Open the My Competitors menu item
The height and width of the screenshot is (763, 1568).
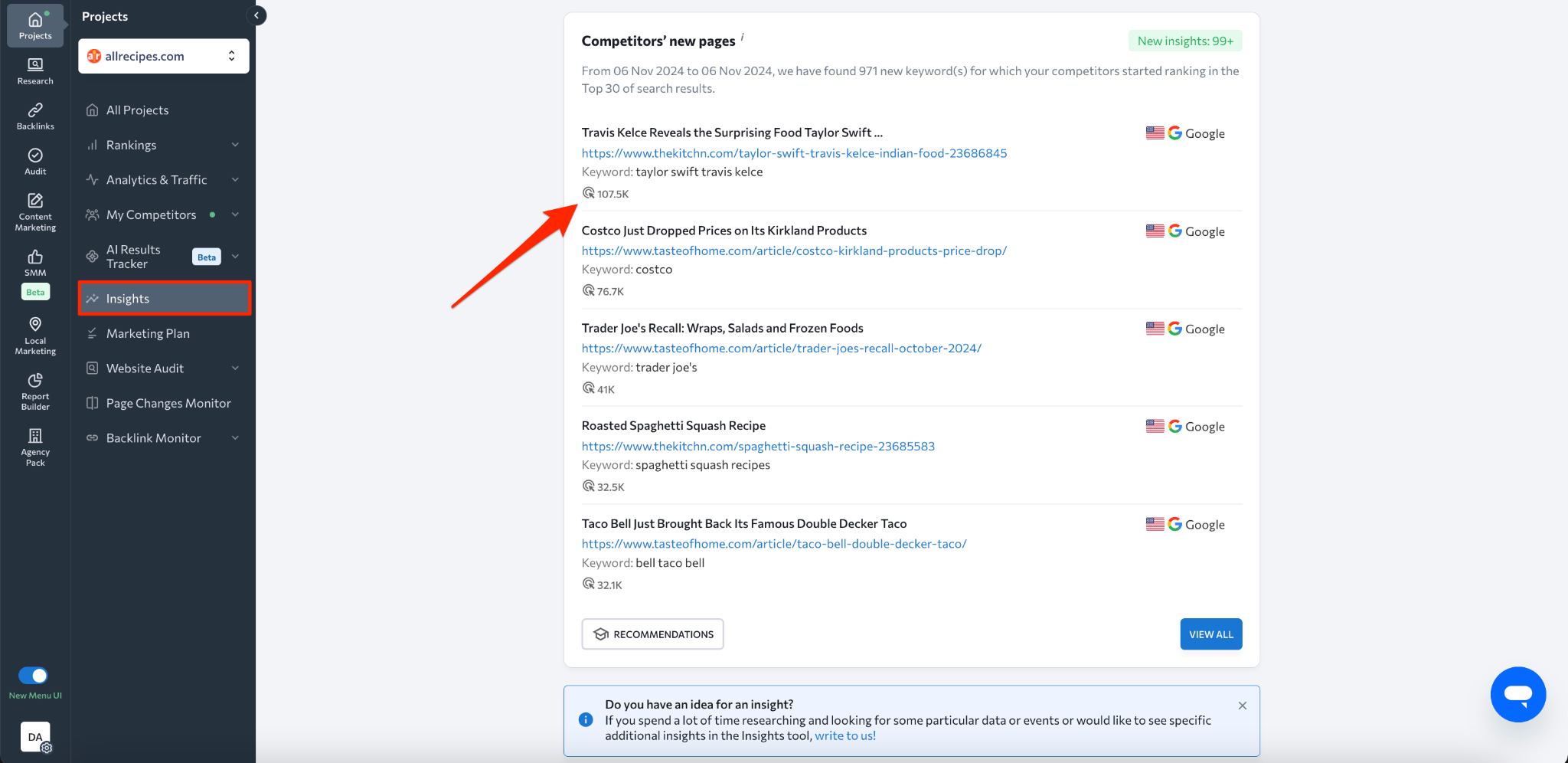click(151, 214)
